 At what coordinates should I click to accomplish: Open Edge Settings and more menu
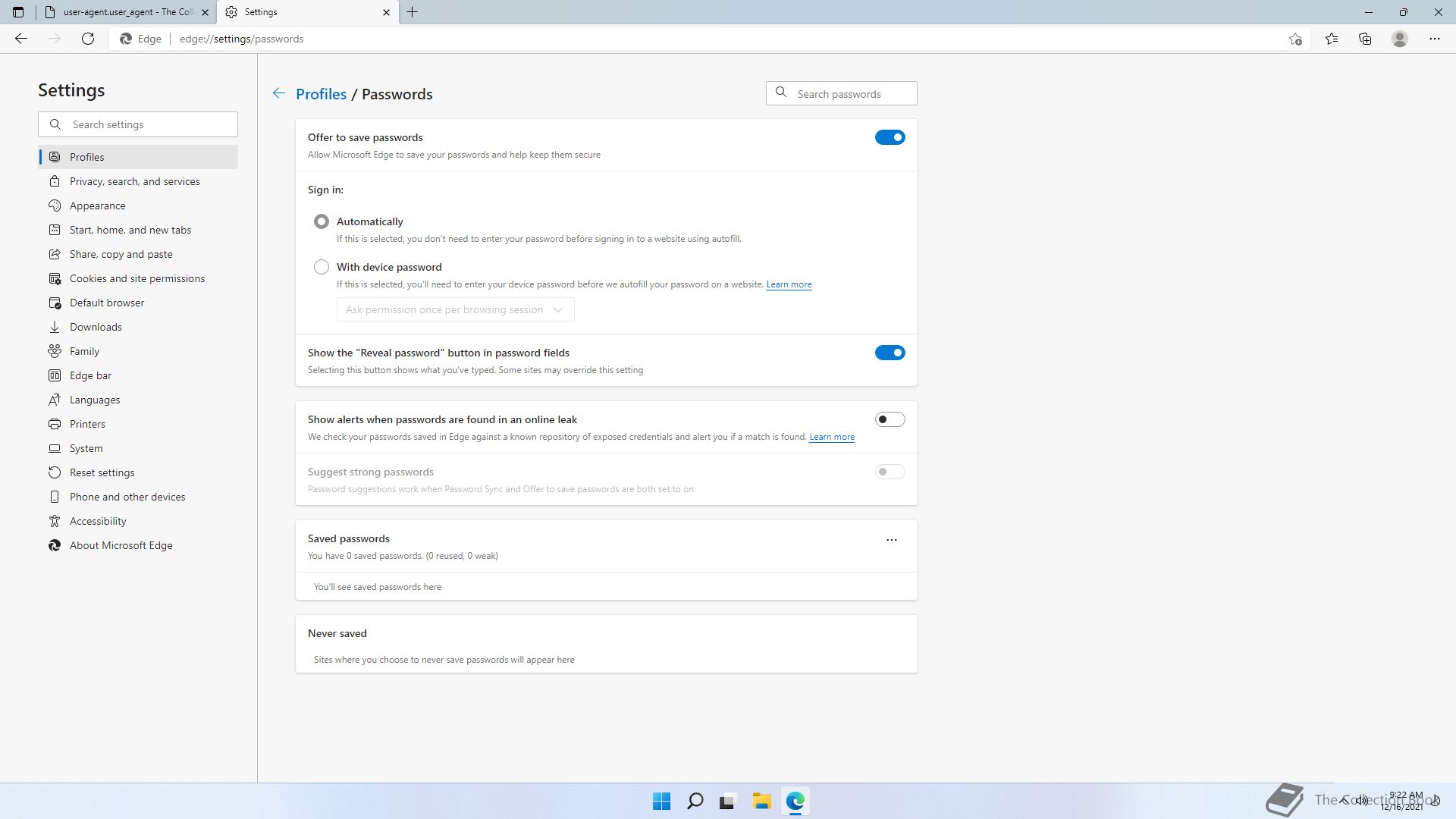tap(1434, 39)
